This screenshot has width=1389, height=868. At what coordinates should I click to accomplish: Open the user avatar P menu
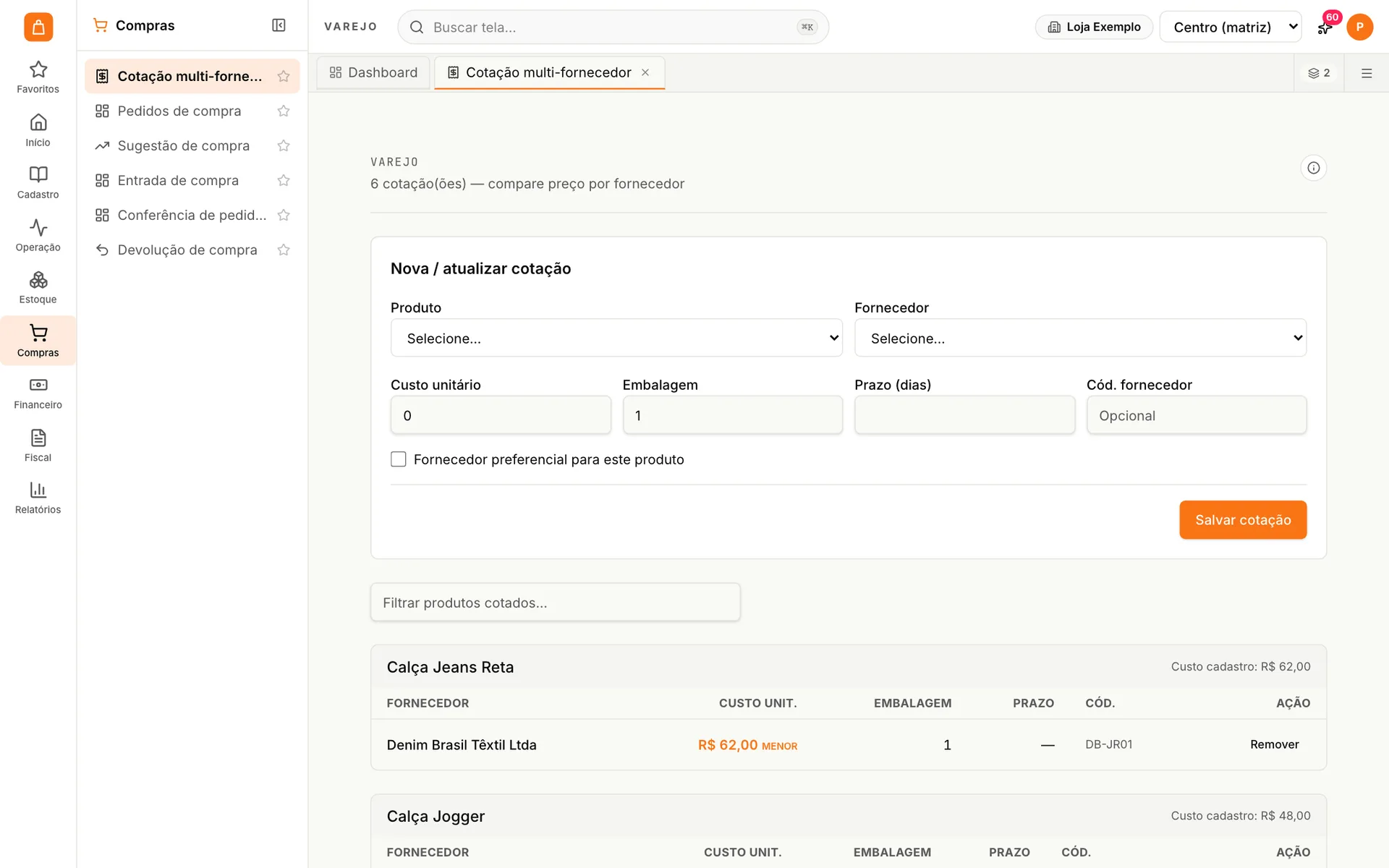(1359, 27)
